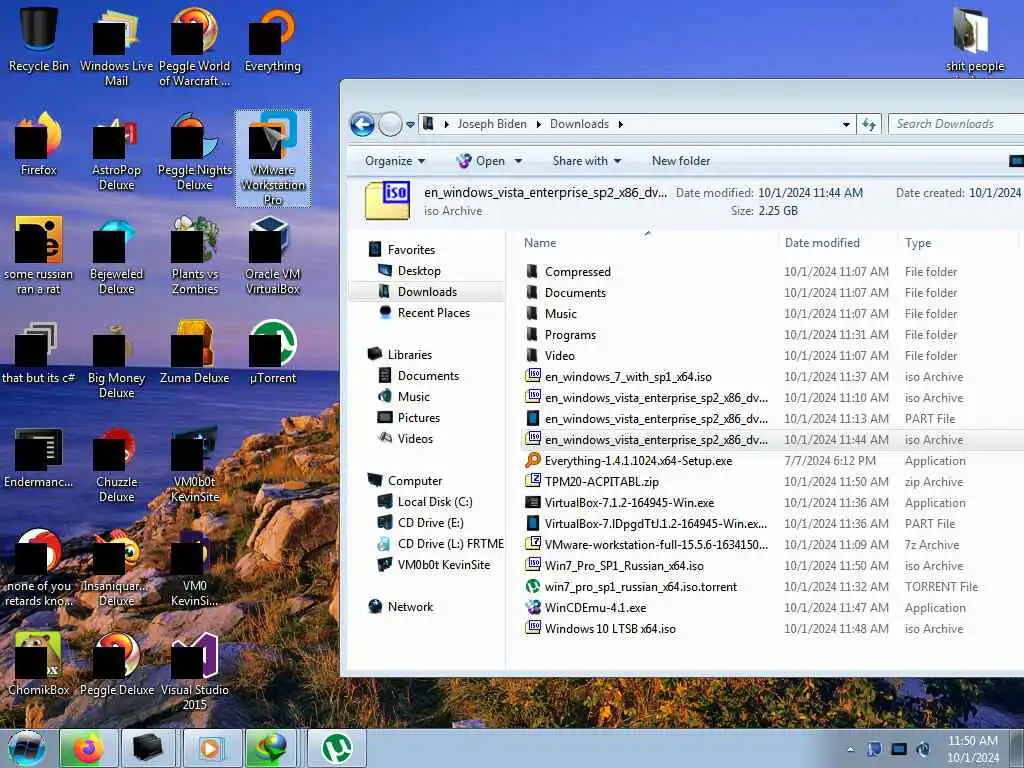Select the Zuma Deluxe desktop icon

click(x=195, y=351)
